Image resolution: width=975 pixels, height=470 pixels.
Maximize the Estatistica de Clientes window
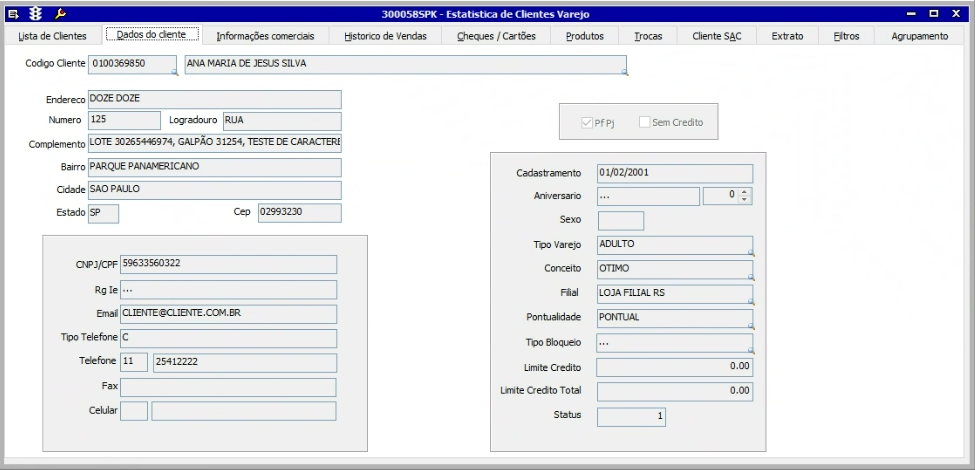tap(934, 14)
